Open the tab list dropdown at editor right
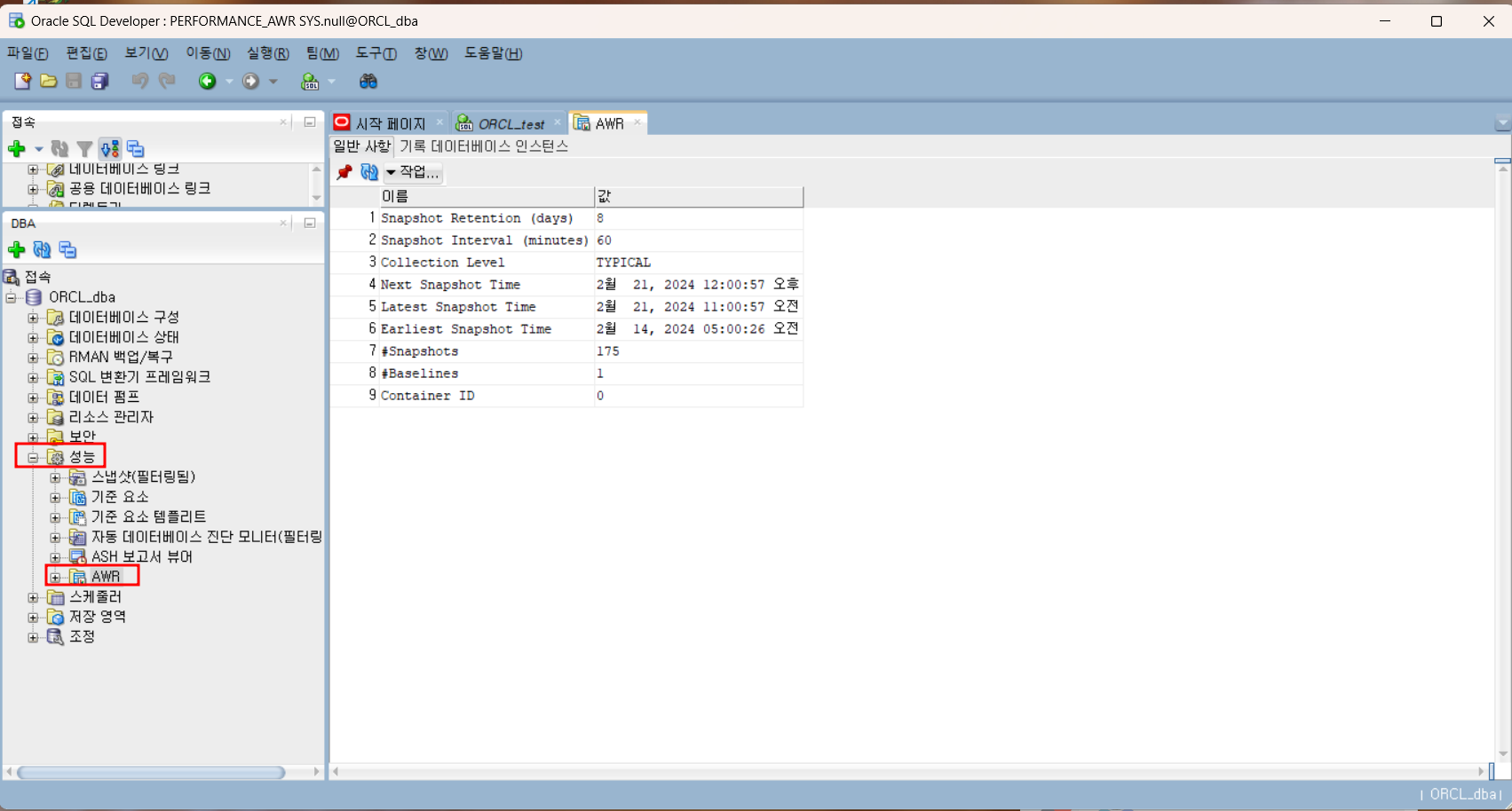 tap(1502, 123)
